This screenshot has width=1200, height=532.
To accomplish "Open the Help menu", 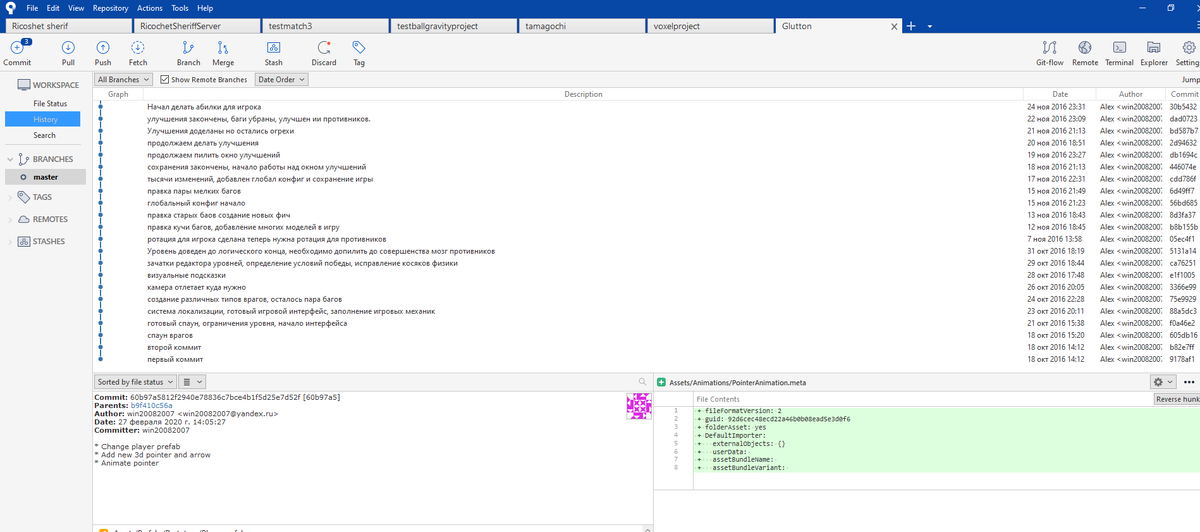I will tap(205, 8).
